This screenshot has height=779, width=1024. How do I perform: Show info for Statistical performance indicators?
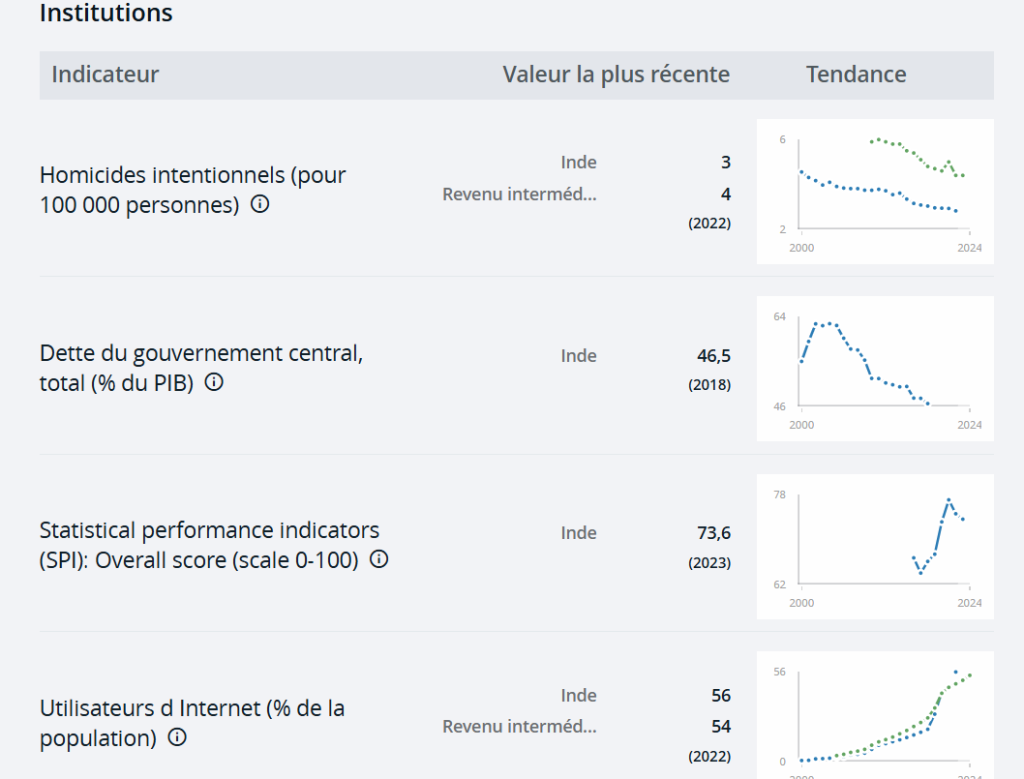pos(379,560)
